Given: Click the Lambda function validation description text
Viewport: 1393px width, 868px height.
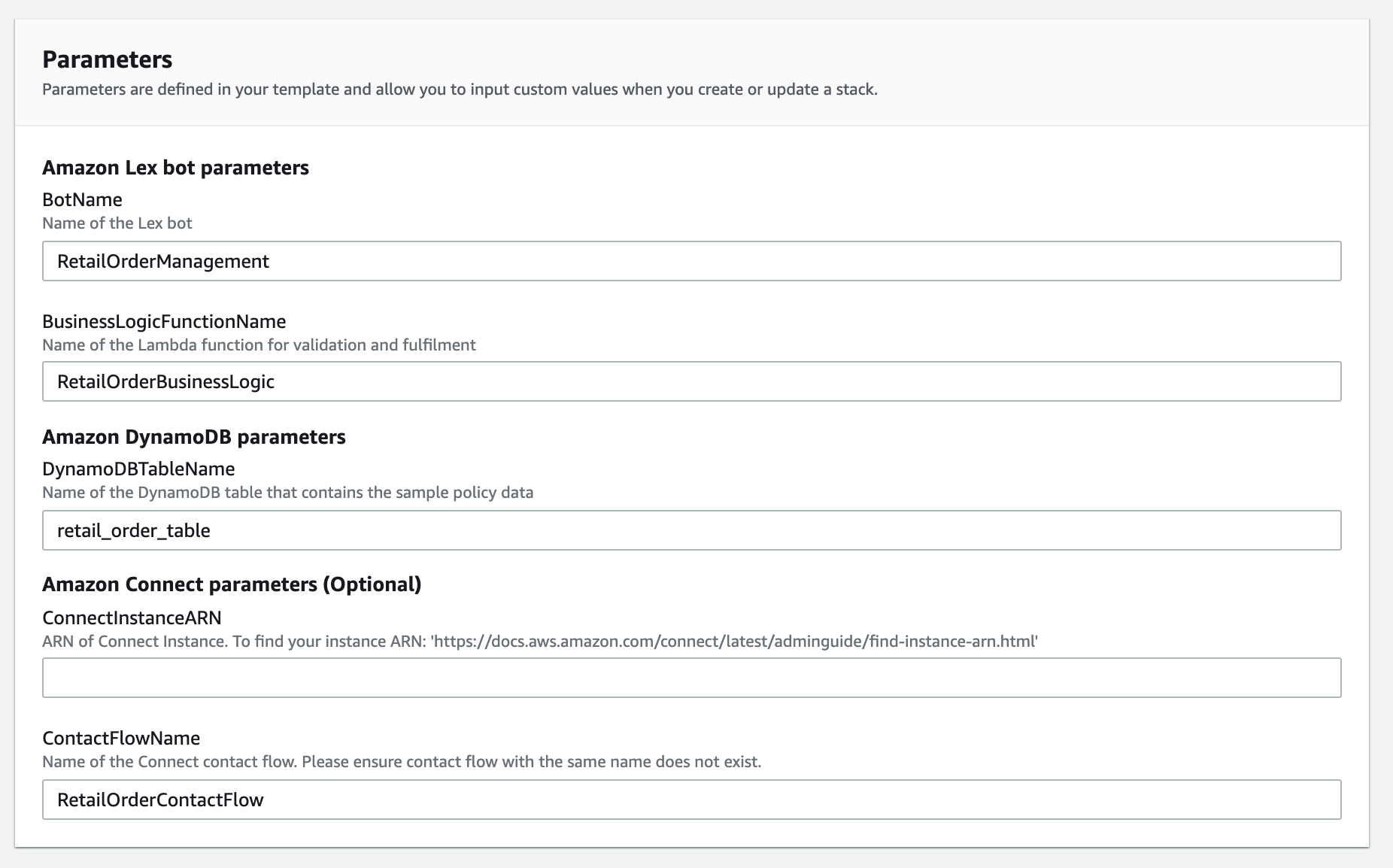Looking at the screenshot, I should click(259, 345).
